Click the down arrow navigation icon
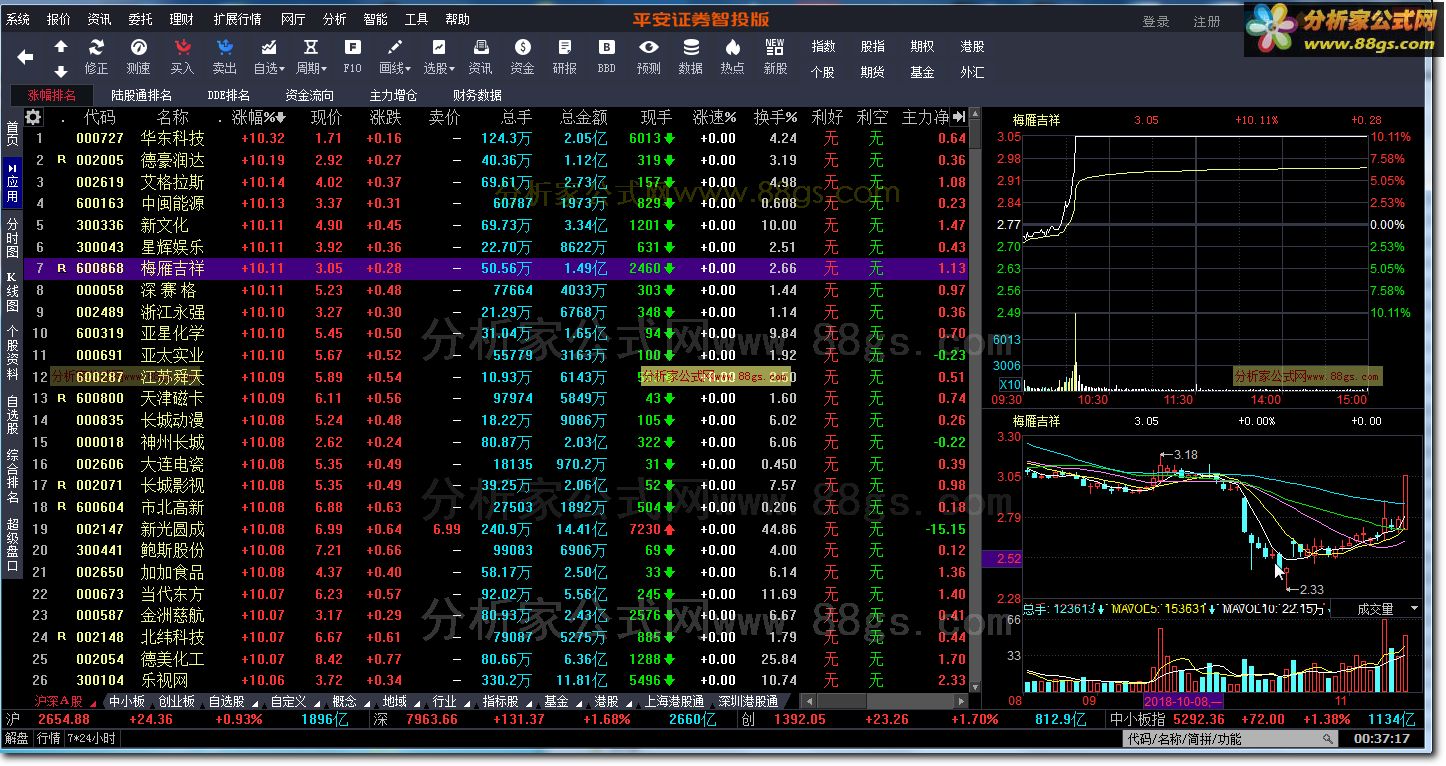 pos(61,71)
